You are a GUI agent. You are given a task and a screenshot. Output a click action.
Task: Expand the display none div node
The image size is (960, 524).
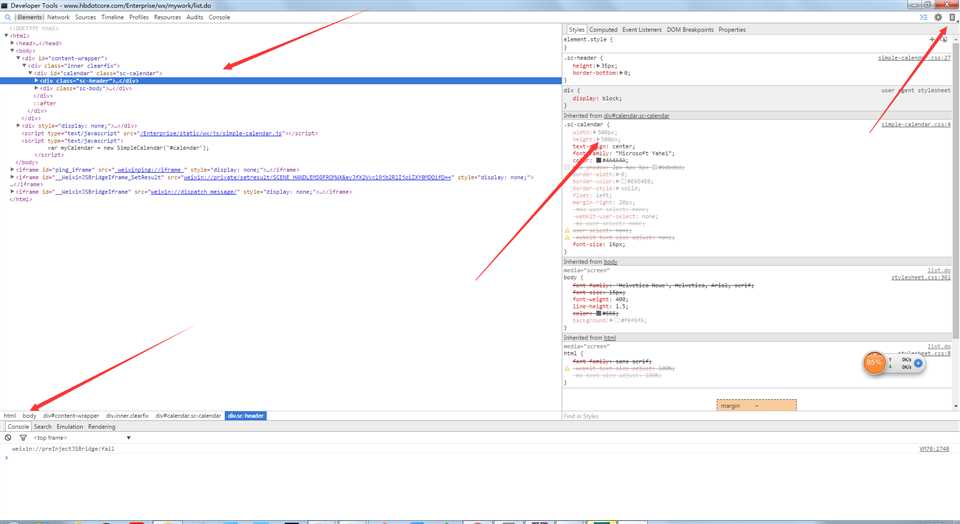(x=18, y=125)
